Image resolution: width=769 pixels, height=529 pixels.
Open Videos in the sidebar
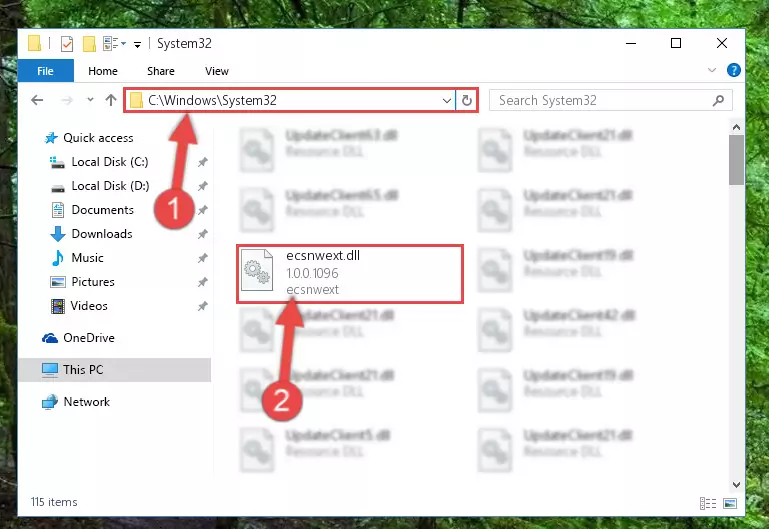click(x=89, y=306)
